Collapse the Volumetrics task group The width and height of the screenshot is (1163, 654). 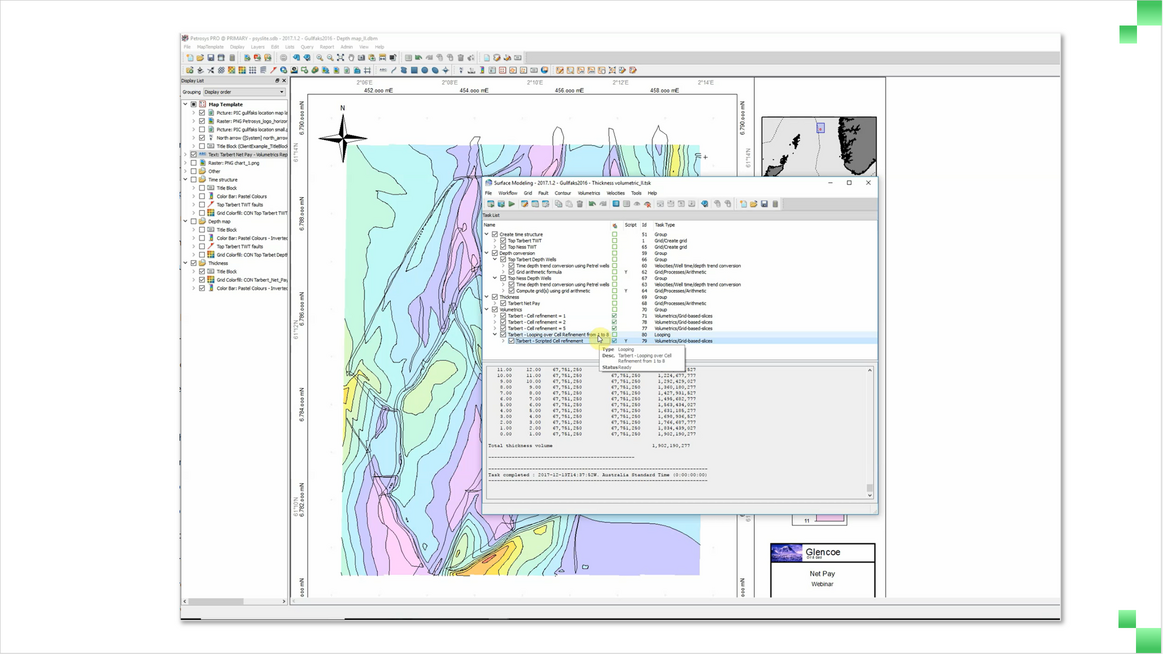point(486,309)
